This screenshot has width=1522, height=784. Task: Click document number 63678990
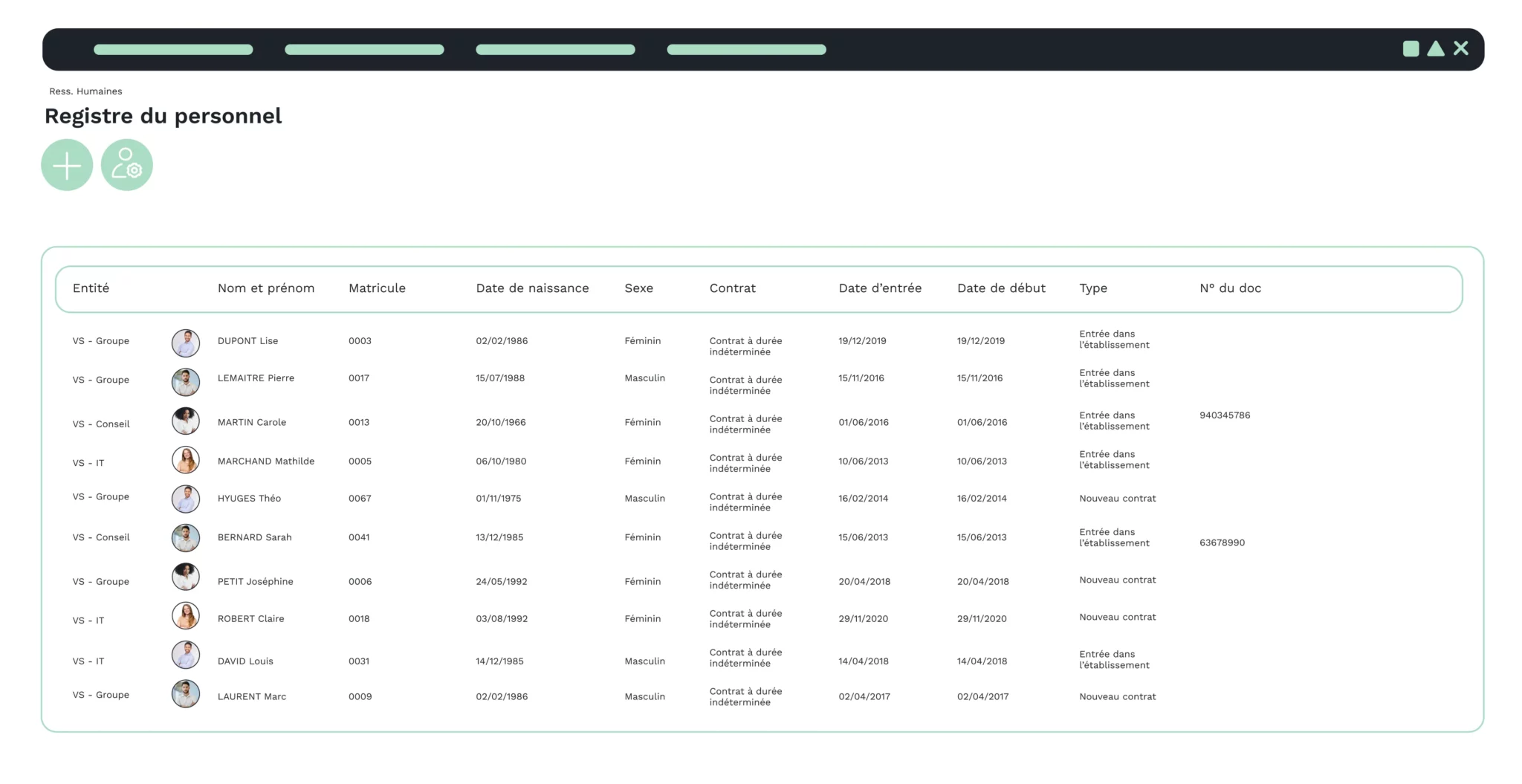click(1222, 543)
